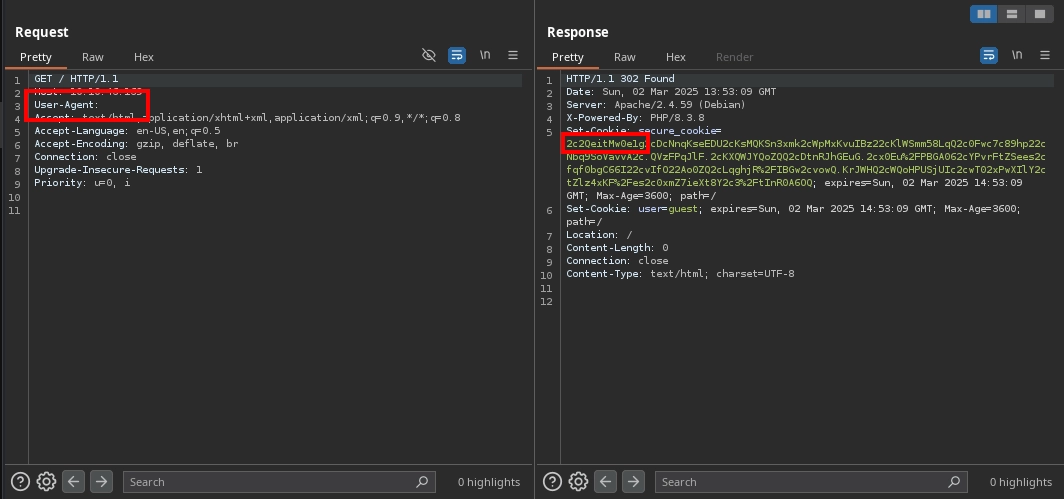The width and height of the screenshot is (1064, 499).
Task: Open the Response panel hamburger menu
Action: pos(1045,56)
